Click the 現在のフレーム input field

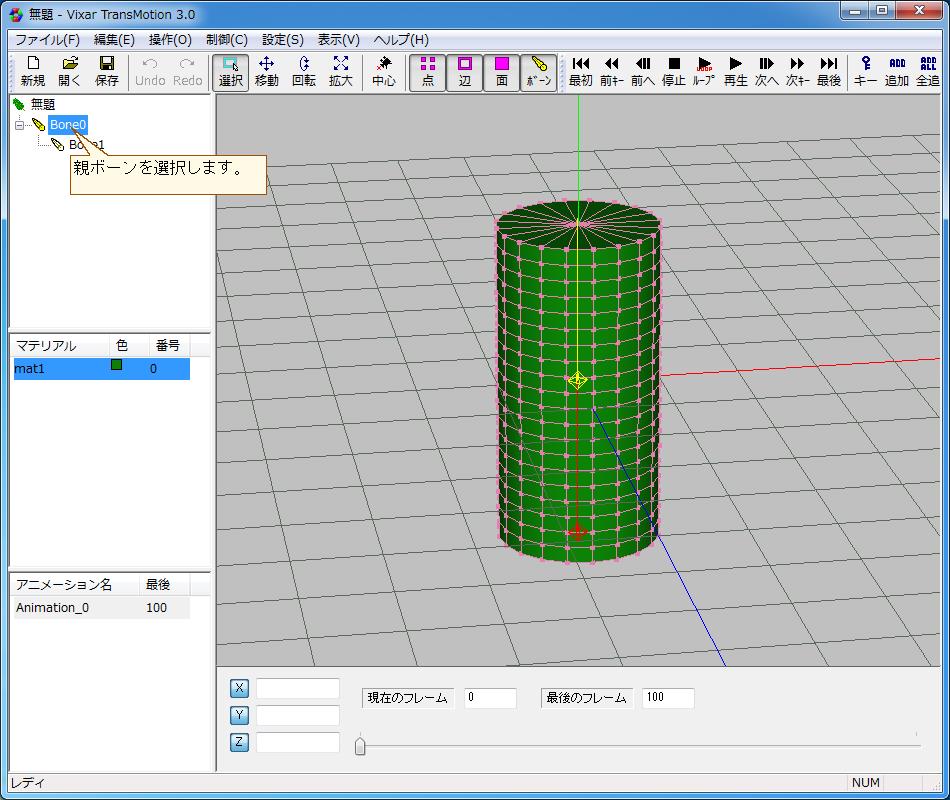tap(490, 698)
